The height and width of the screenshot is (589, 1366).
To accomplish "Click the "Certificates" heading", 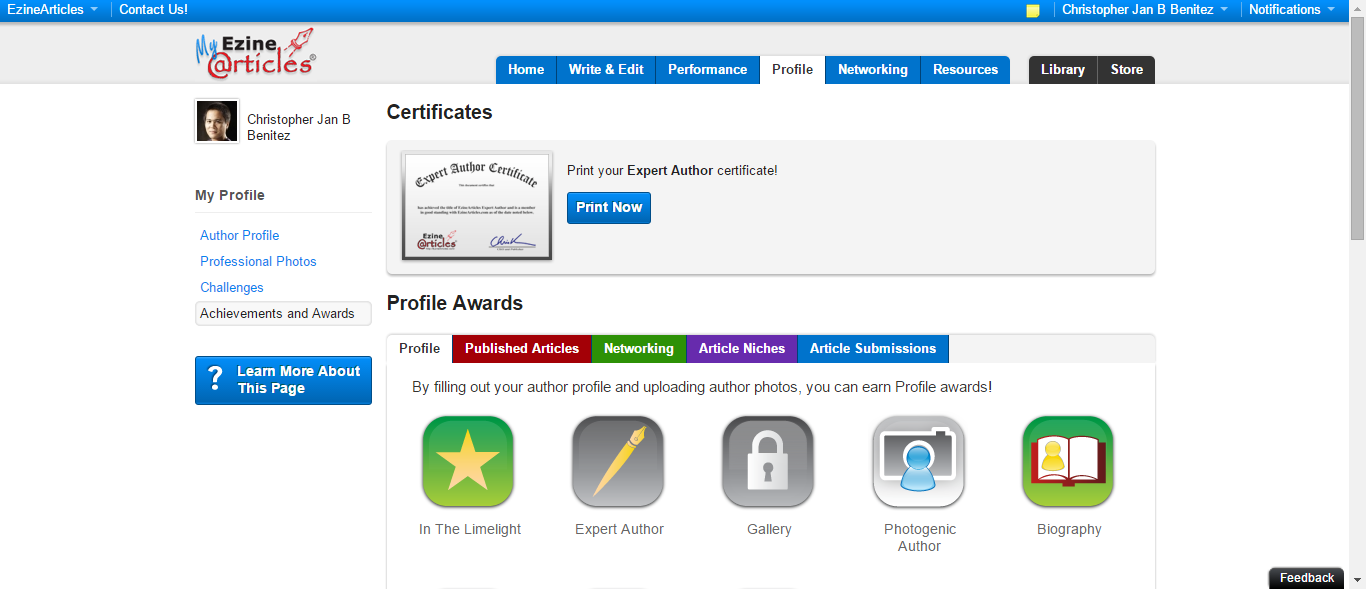I will pos(440,112).
